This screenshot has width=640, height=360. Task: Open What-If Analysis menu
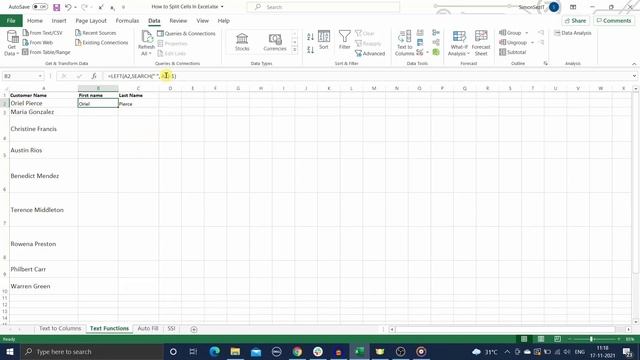[459, 43]
